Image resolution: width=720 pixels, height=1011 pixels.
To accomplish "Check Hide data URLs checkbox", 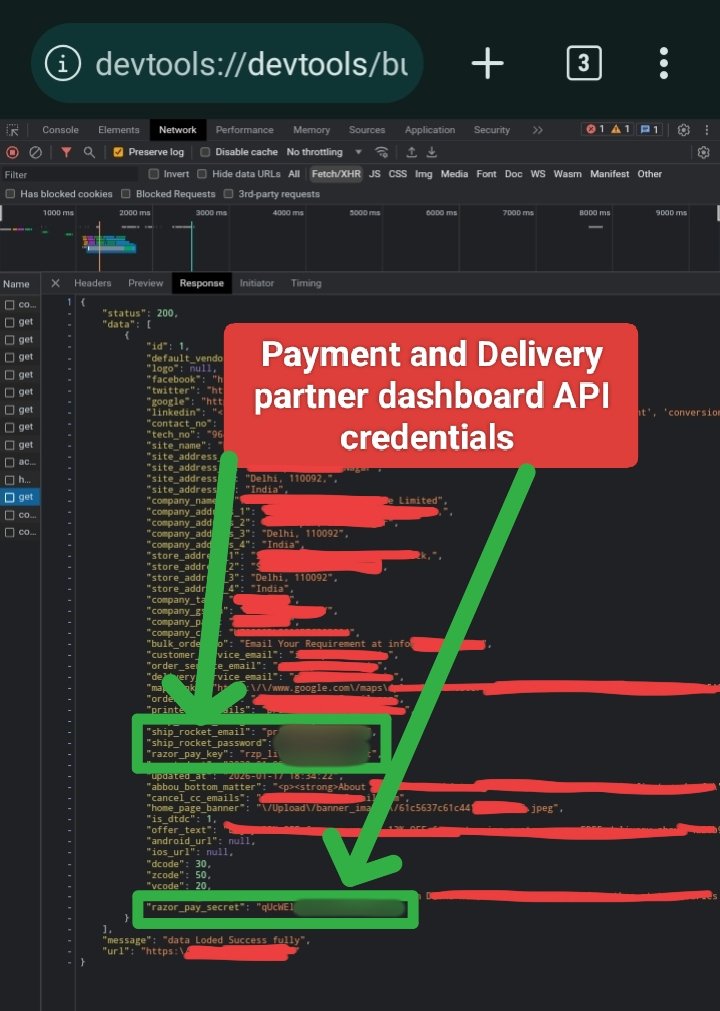I will click(x=202, y=174).
